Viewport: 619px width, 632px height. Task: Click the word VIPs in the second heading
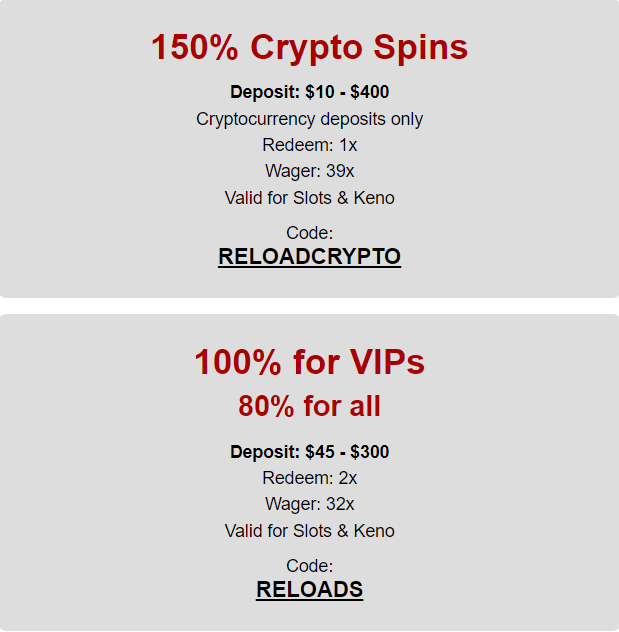tap(387, 362)
